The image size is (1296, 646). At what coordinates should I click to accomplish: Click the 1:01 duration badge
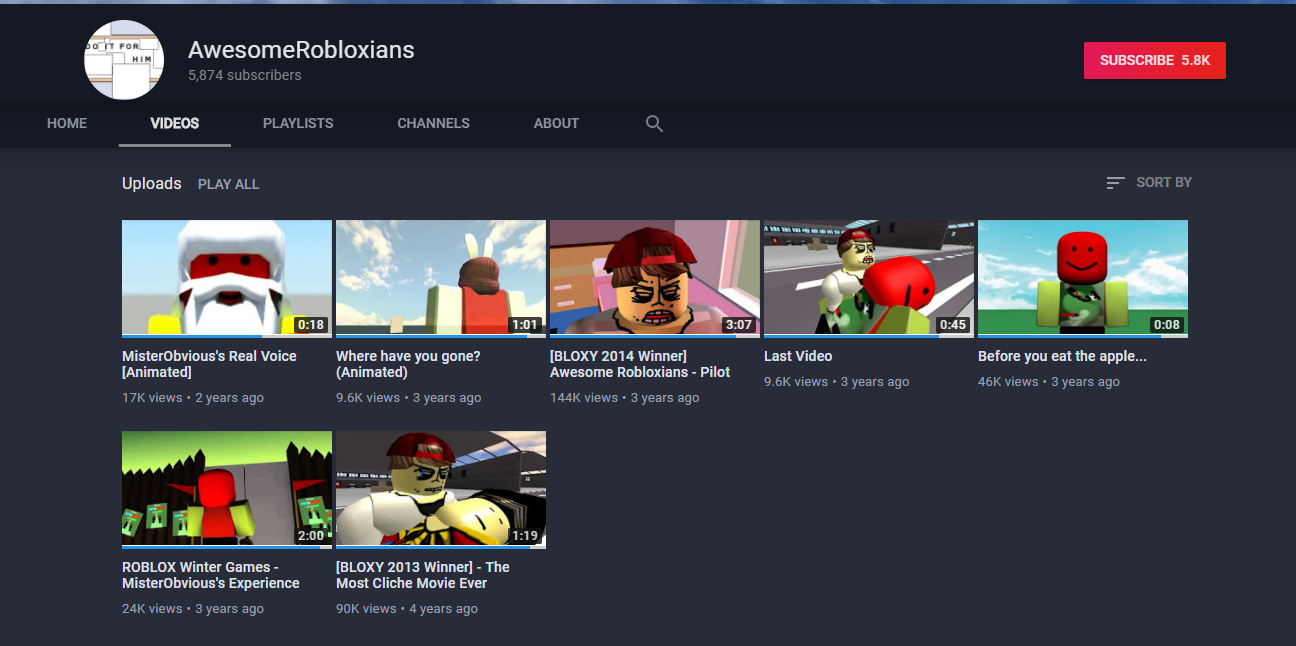(x=525, y=325)
